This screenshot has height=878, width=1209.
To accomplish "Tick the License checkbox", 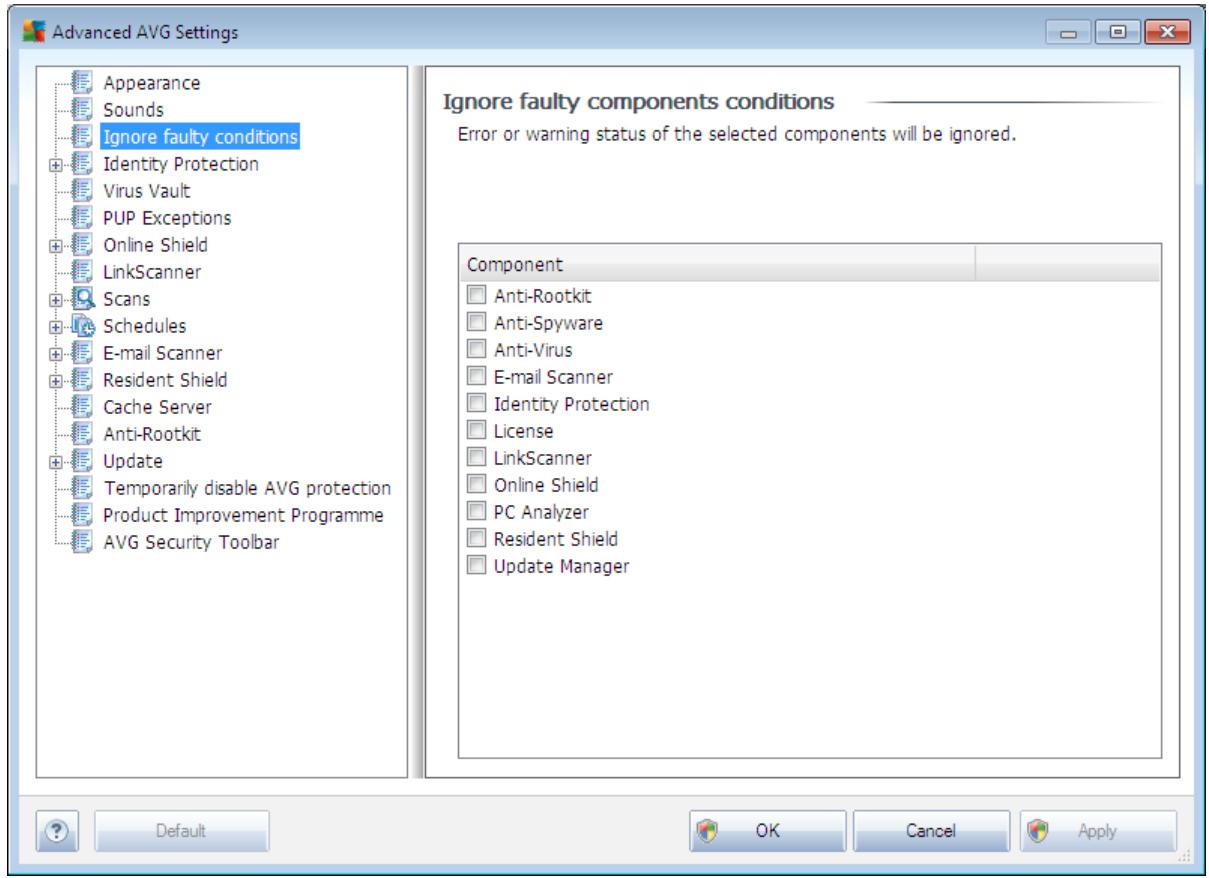I will (x=476, y=431).
